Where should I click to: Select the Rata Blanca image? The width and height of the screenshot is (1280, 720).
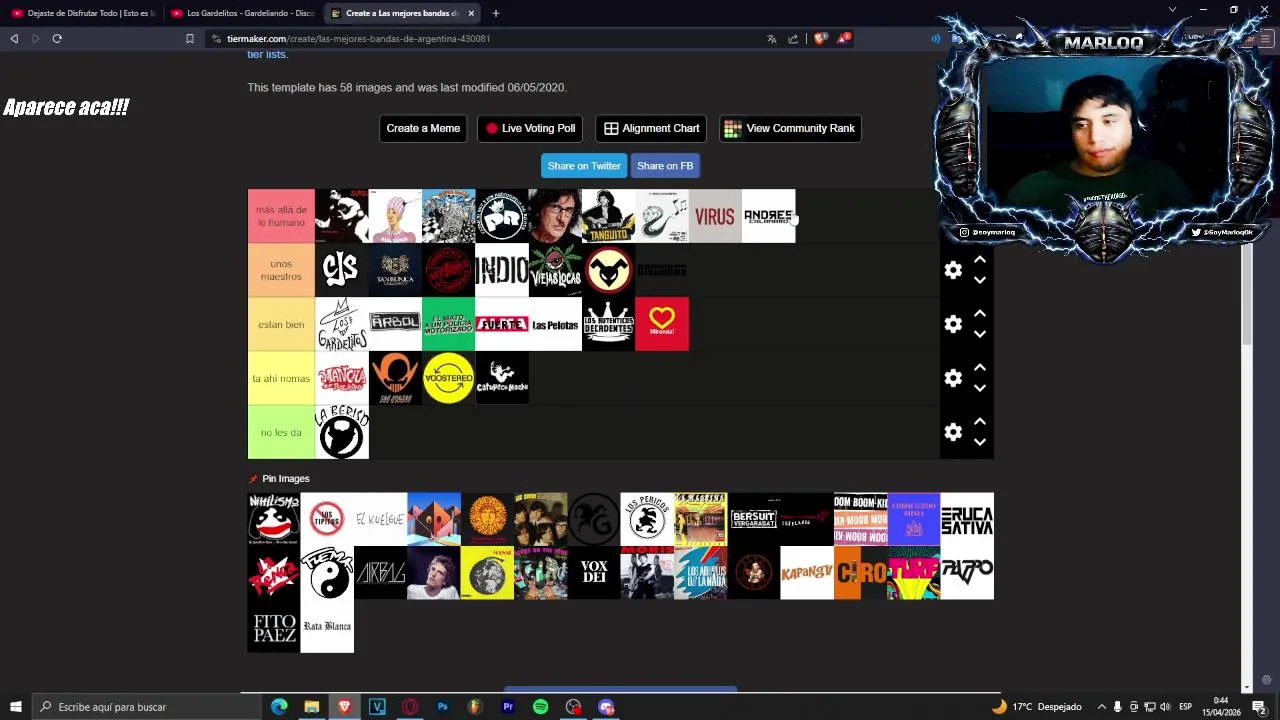327,626
